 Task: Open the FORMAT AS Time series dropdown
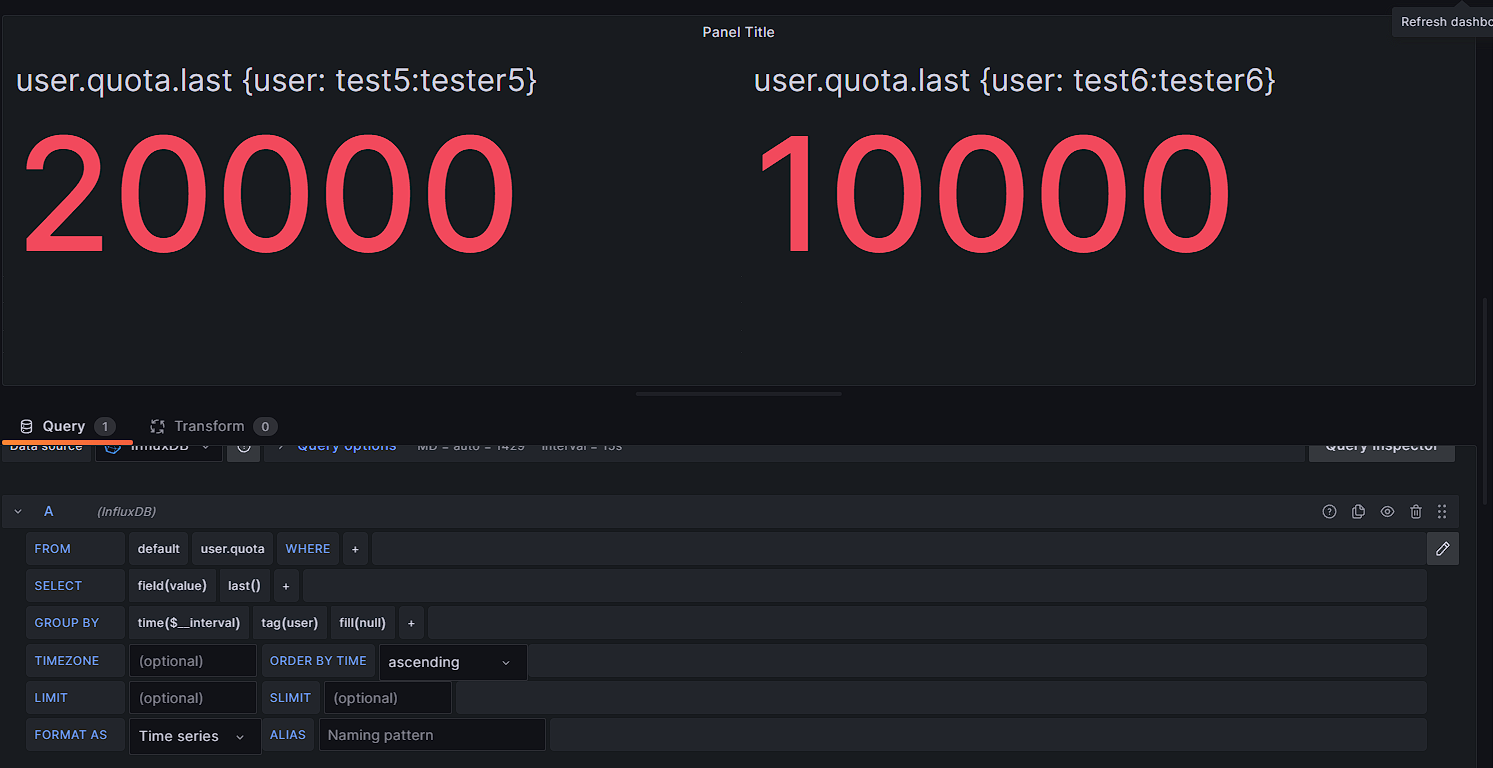pos(194,736)
